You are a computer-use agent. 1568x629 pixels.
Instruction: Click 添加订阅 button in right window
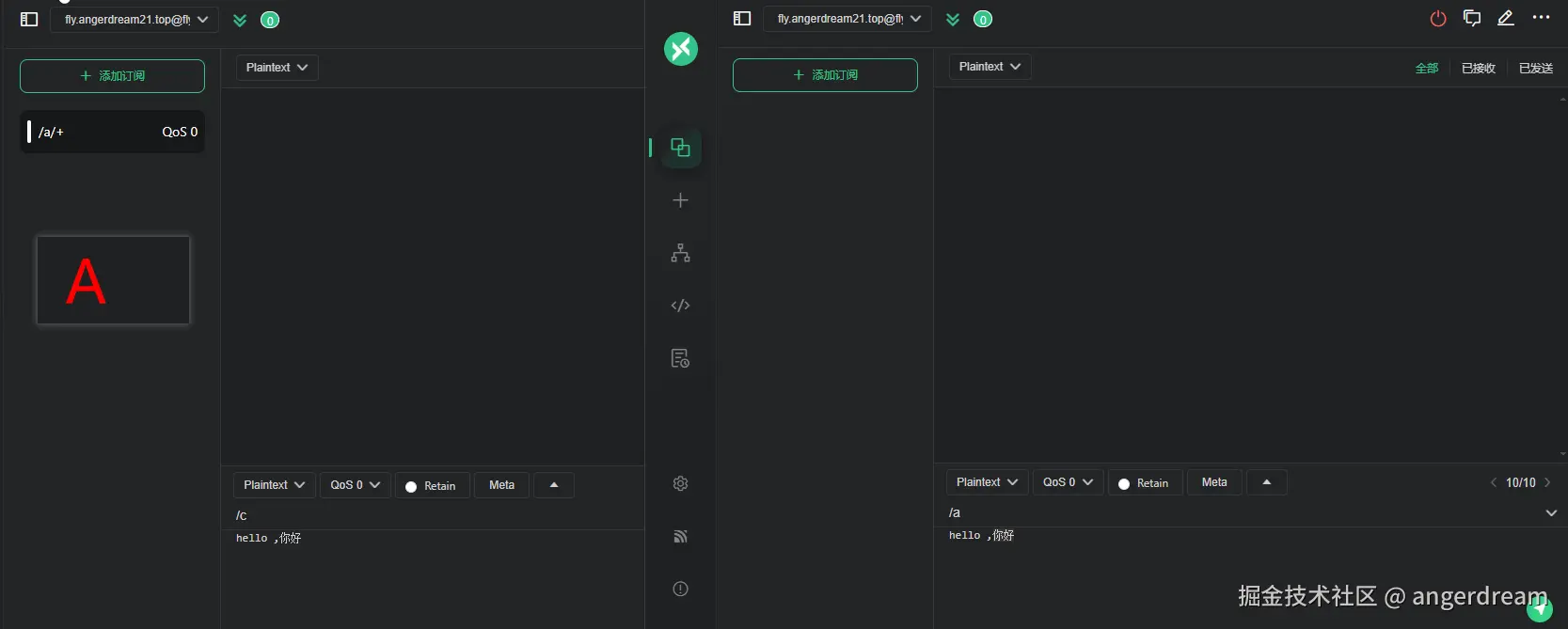point(825,75)
